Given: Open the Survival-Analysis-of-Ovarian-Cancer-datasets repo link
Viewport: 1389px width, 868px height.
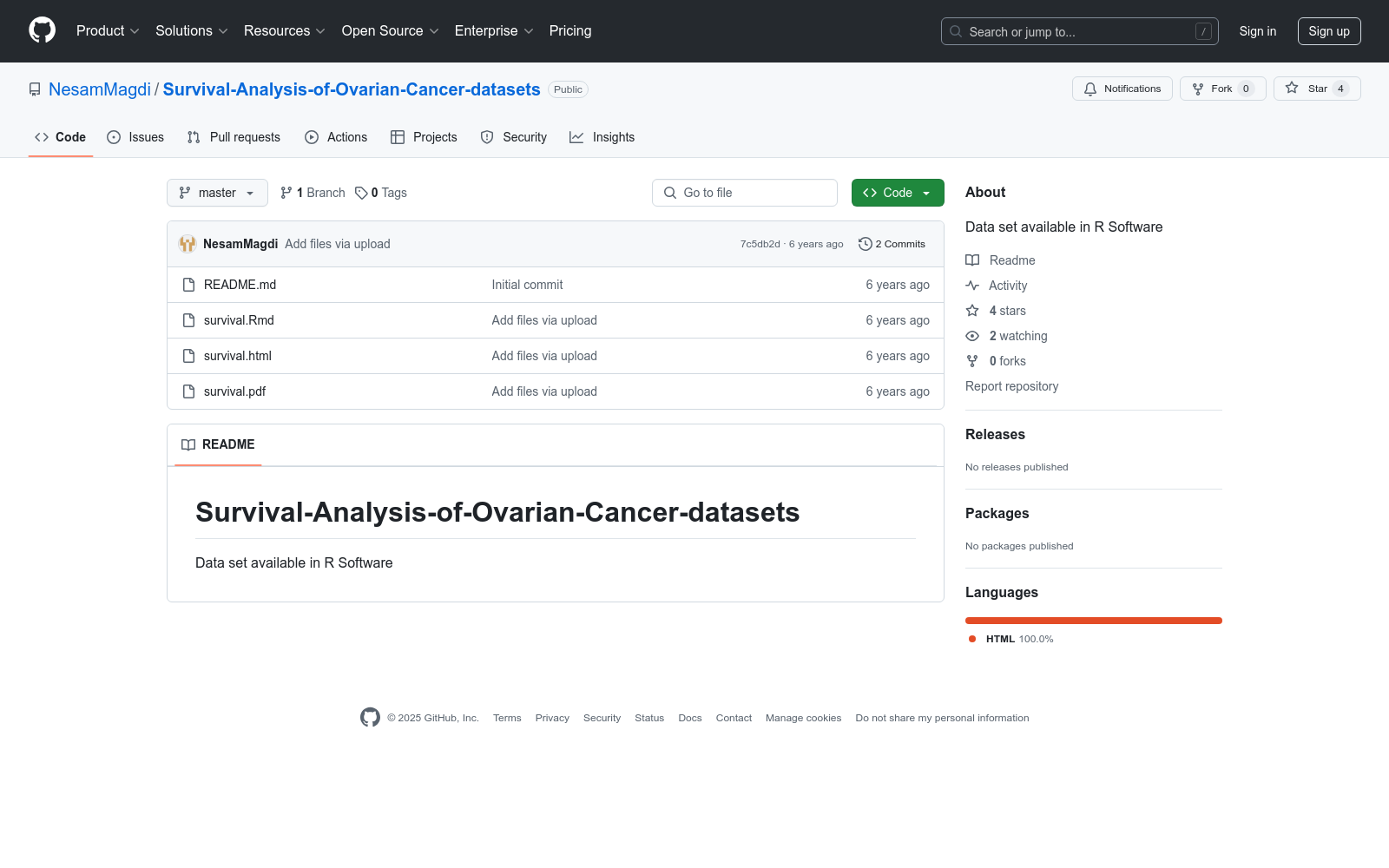Looking at the screenshot, I should (x=352, y=89).
